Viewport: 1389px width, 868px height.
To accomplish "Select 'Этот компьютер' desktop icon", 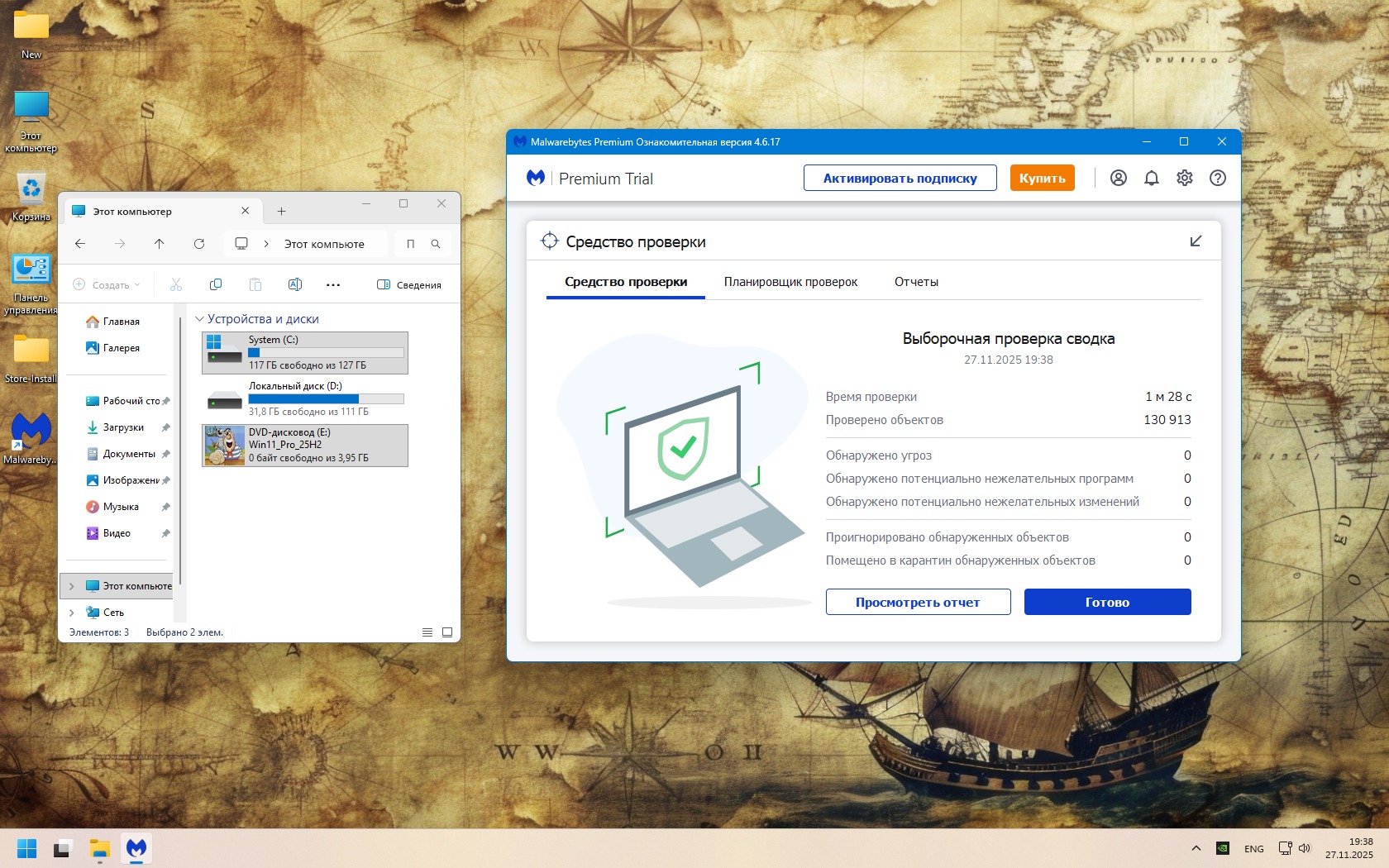I will [31, 122].
